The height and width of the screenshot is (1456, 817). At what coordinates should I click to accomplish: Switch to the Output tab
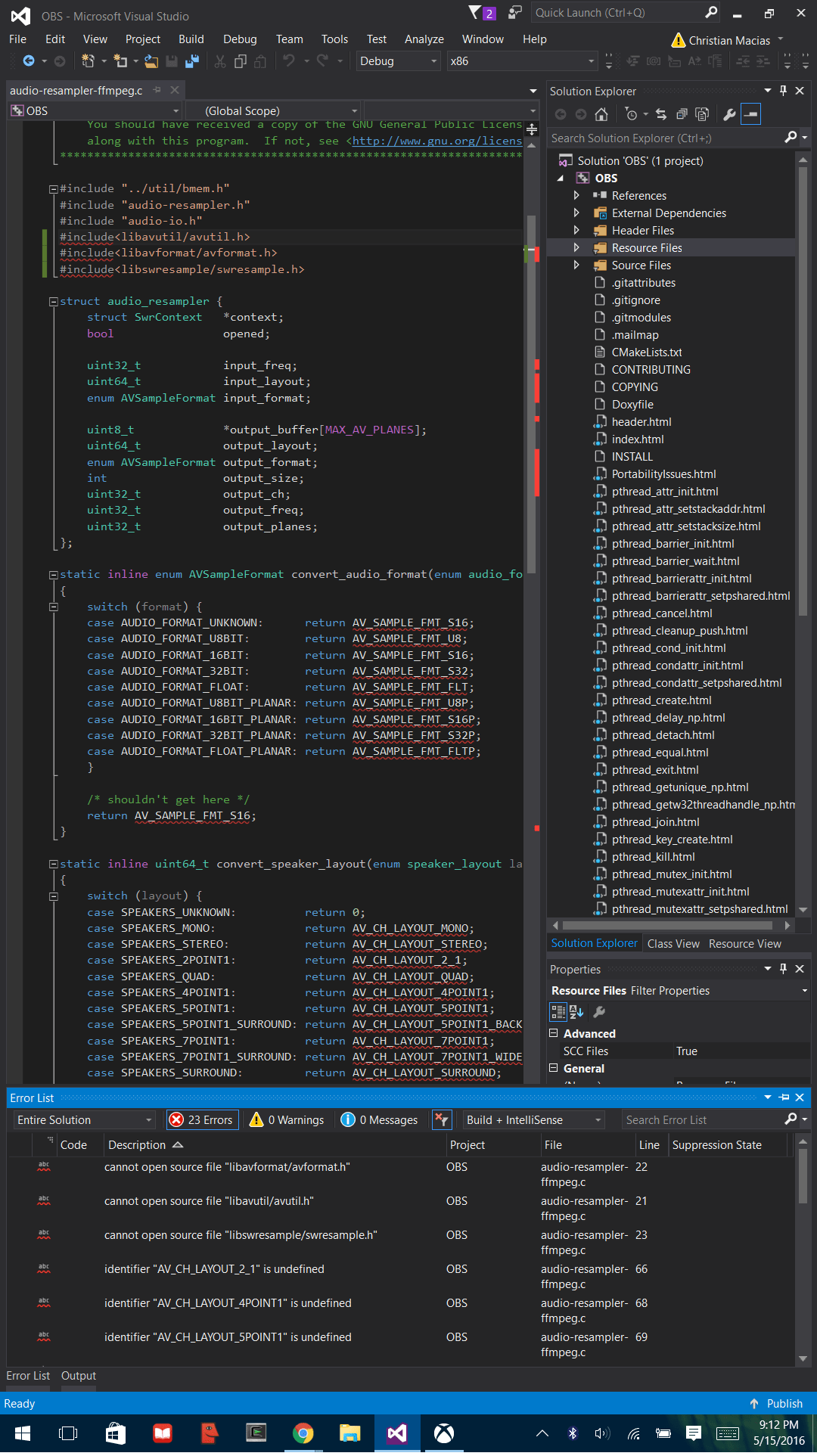point(79,1375)
